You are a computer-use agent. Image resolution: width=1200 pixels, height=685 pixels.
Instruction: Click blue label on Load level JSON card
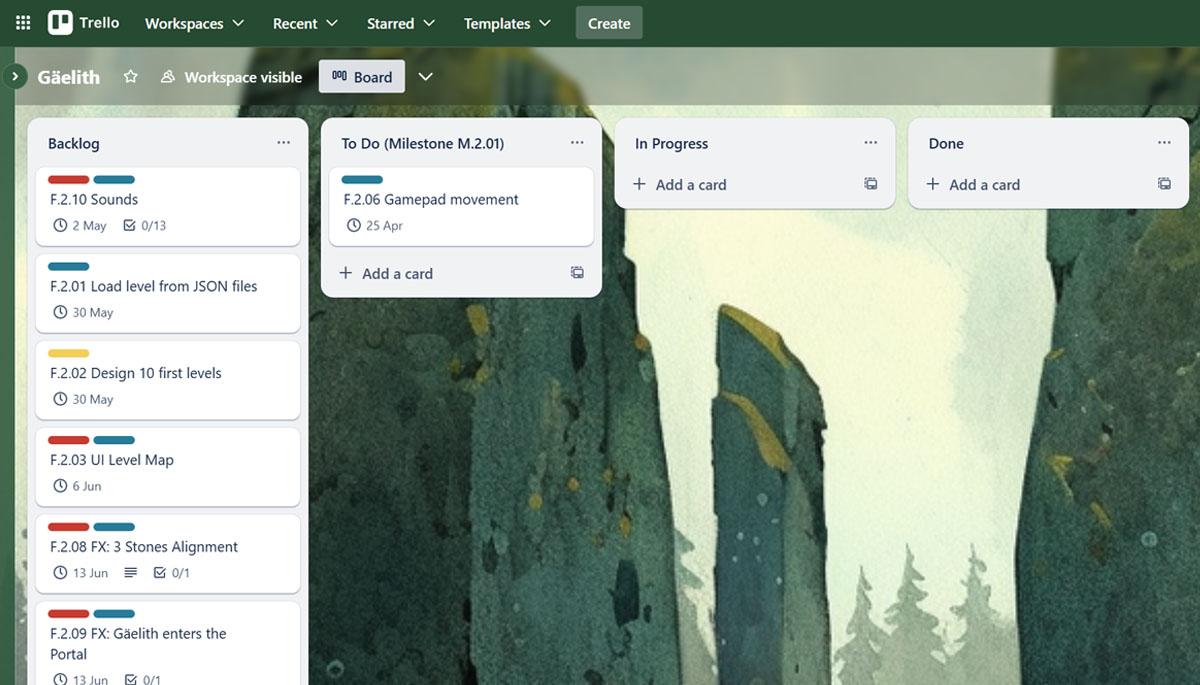point(69,267)
